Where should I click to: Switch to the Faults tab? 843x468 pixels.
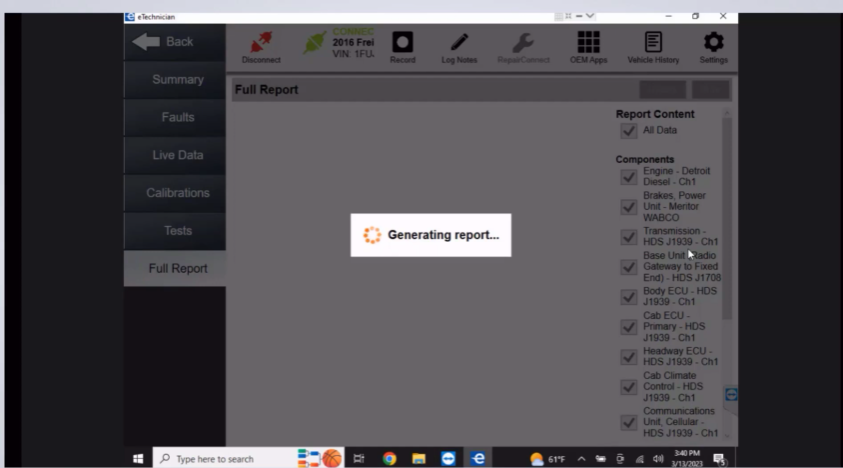pos(177,118)
